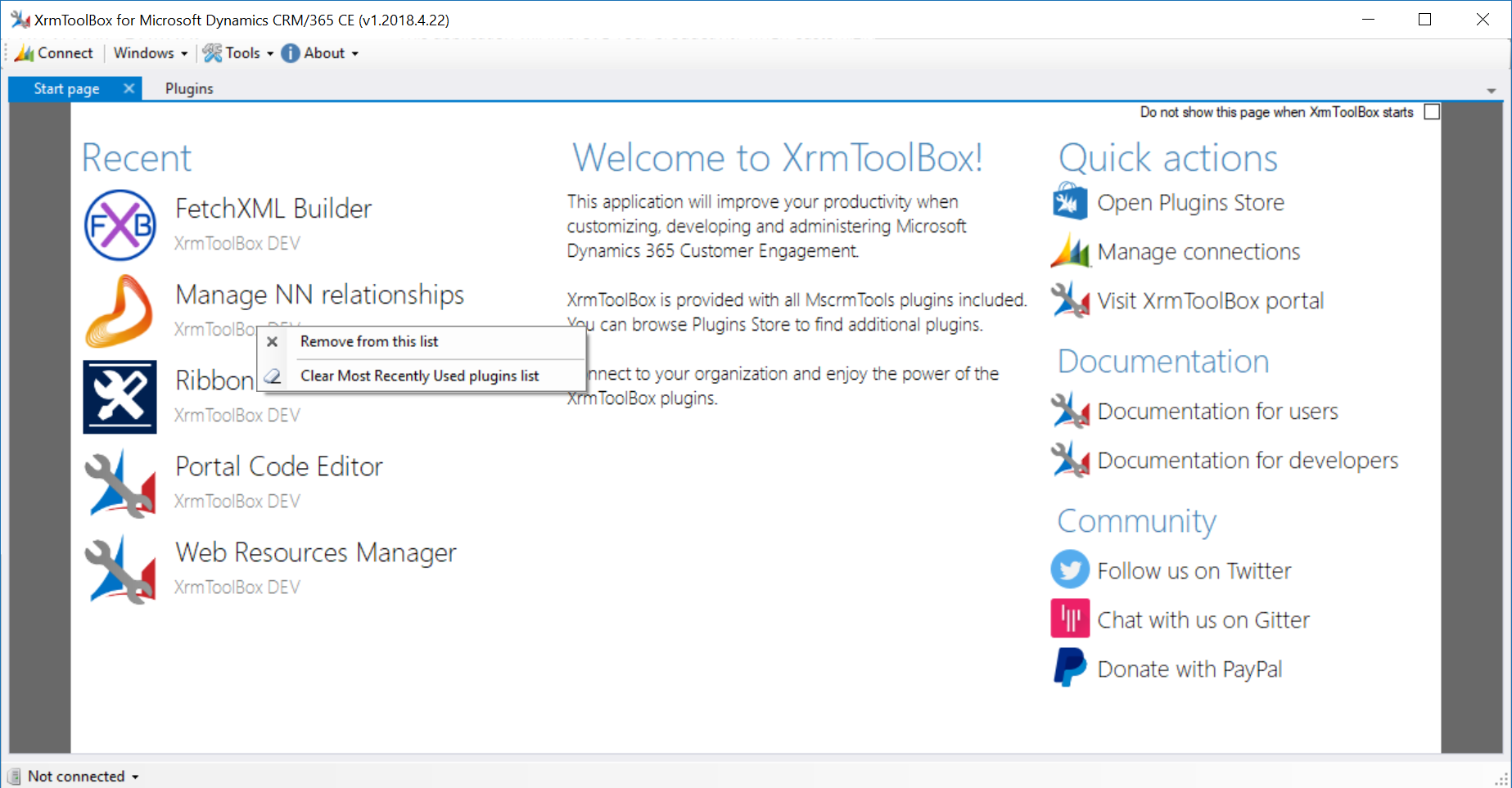Open the Manage NN relationships link

(319, 295)
